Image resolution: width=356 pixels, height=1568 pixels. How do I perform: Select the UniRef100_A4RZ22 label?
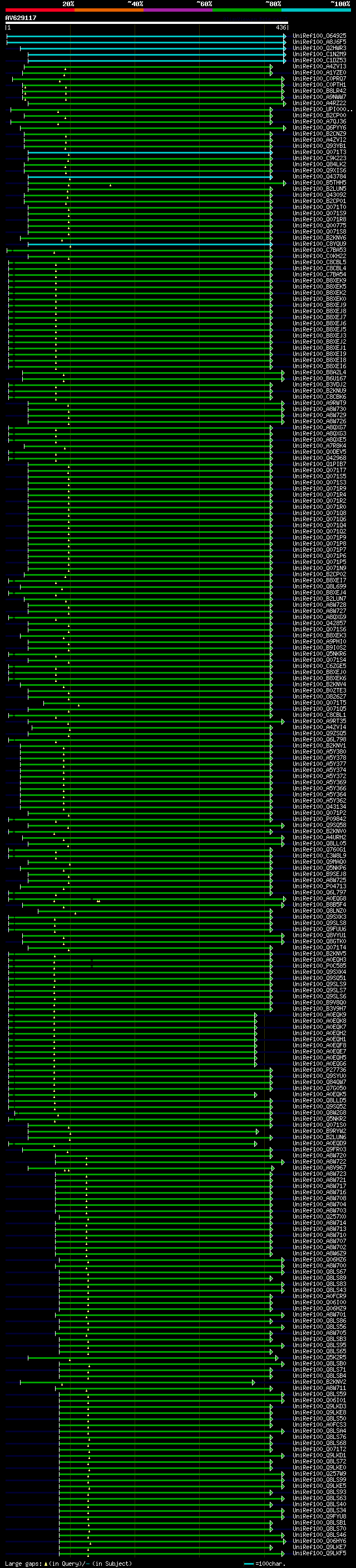click(319, 103)
